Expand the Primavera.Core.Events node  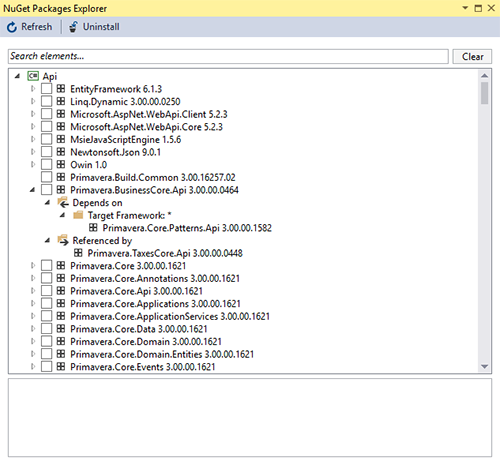pyautogui.click(x=33, y=367)
